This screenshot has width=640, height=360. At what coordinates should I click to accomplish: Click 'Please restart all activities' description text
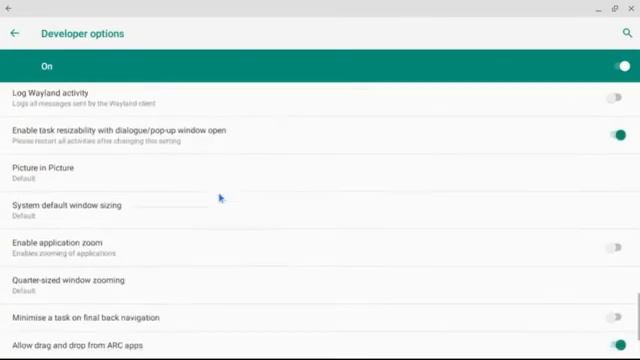(x=96, y=141)
